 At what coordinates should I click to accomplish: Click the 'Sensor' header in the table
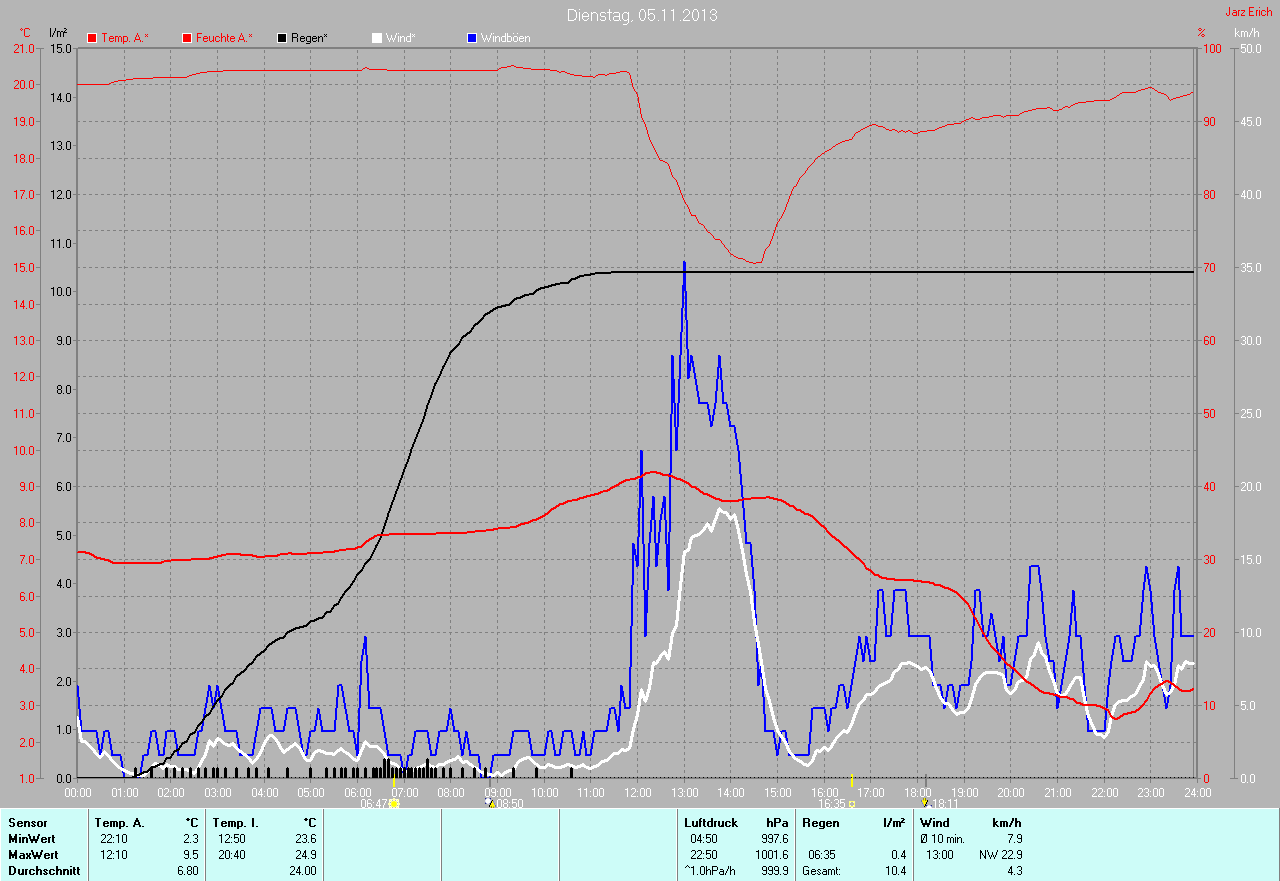[28, 823]
